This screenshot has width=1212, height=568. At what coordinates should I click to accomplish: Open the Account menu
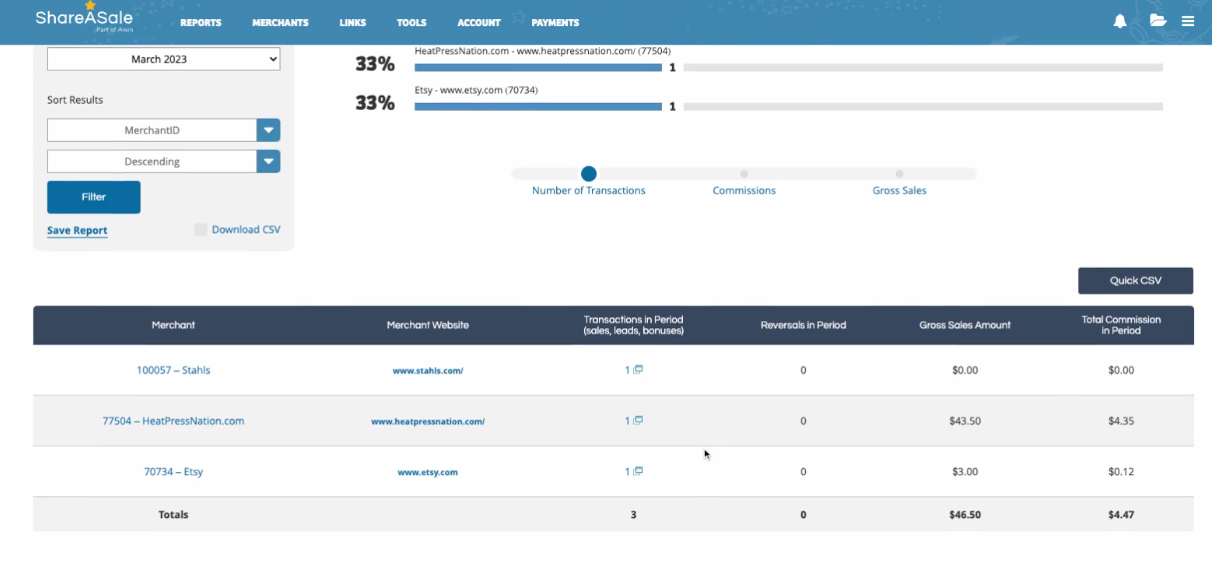click(x=479, y=22)
